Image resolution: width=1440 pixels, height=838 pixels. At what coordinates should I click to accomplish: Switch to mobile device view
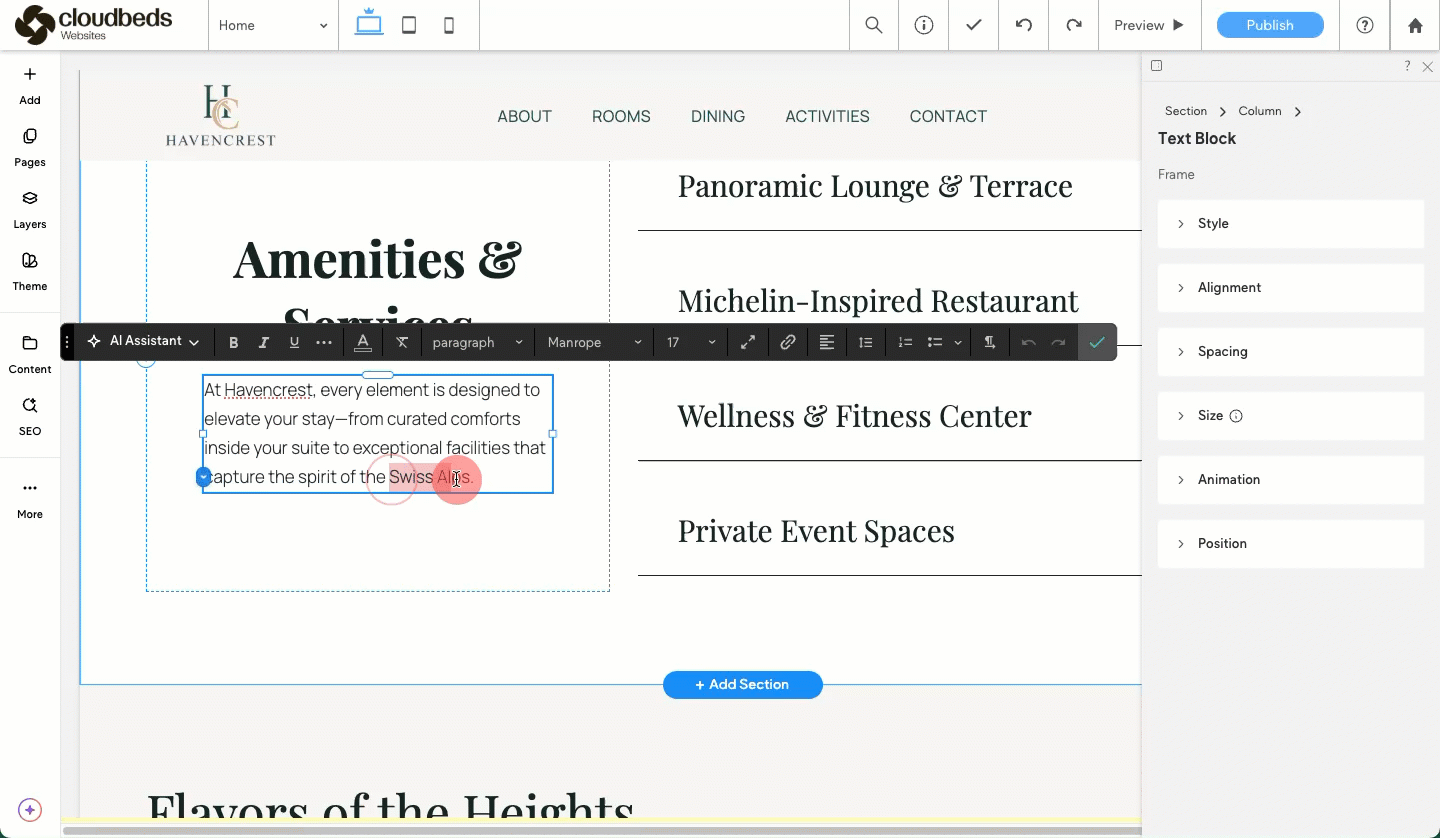coord(449,25)
